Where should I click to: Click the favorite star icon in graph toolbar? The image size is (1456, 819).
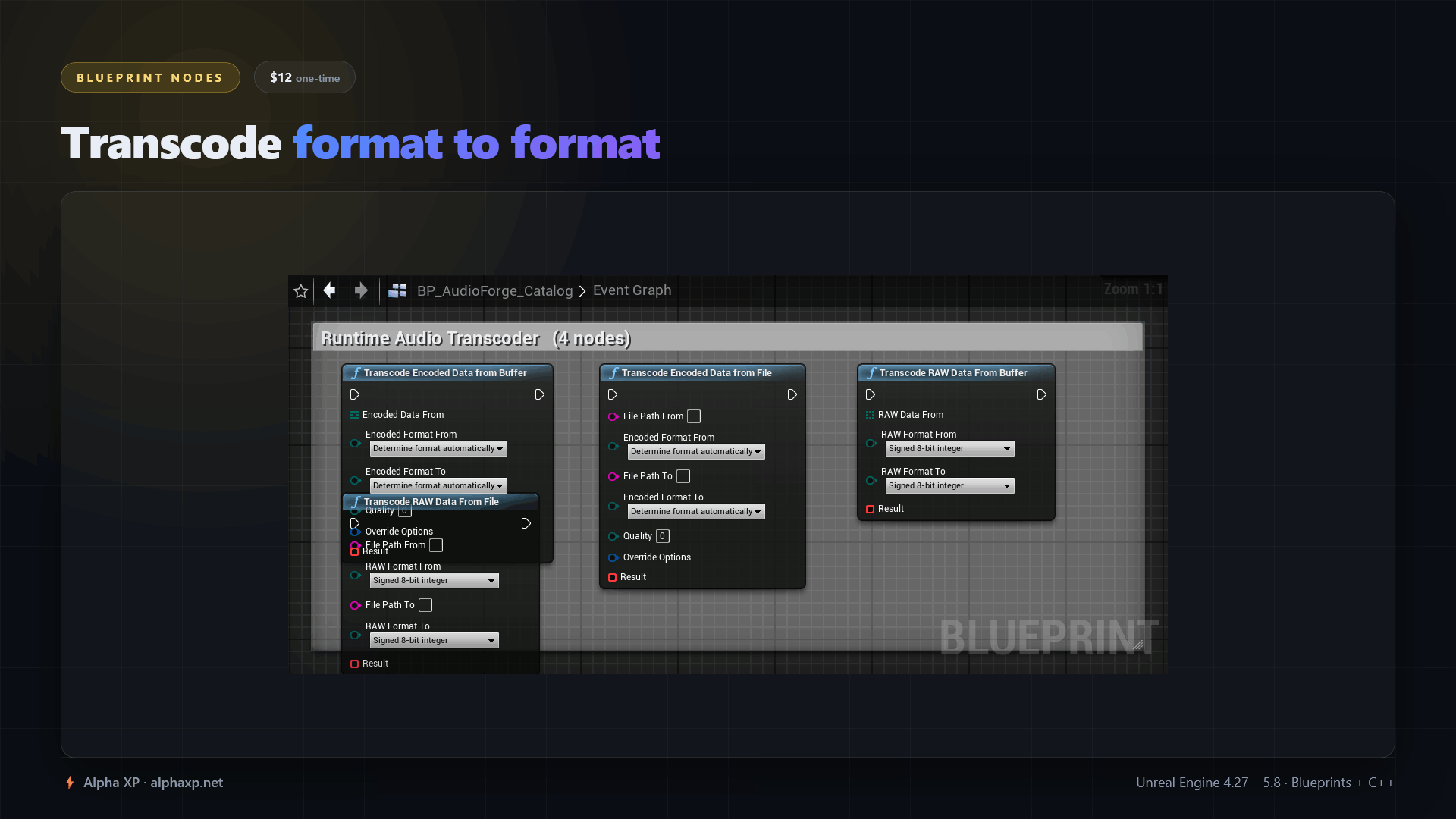tap(300, 291)
